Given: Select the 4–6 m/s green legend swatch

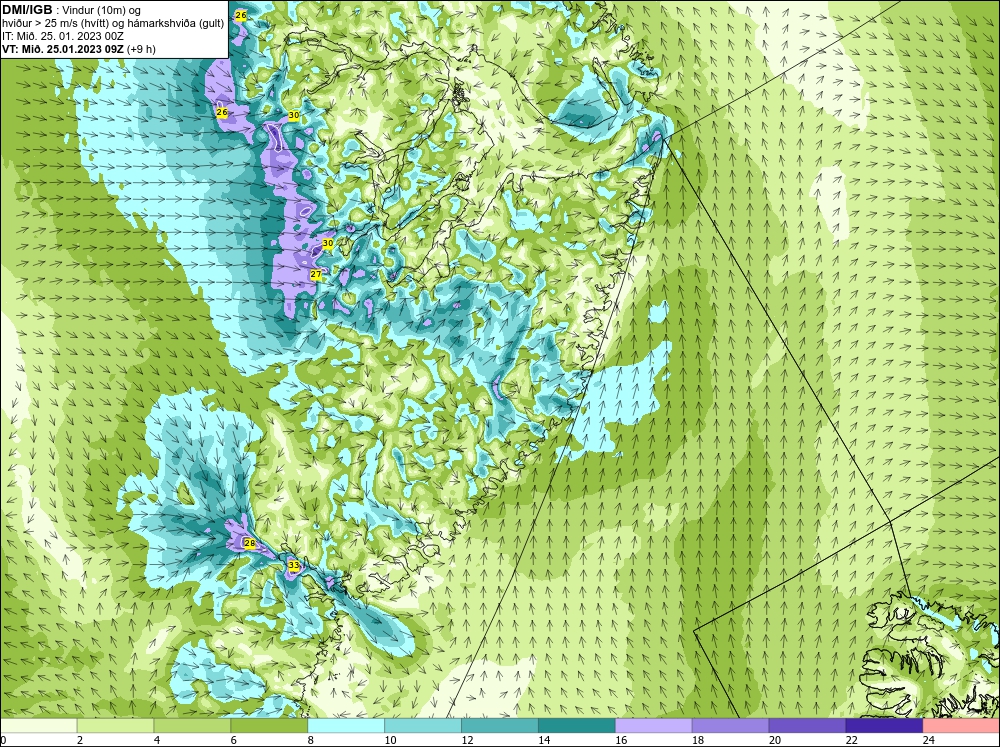Looking at the screenshot, I should (192, 726).
